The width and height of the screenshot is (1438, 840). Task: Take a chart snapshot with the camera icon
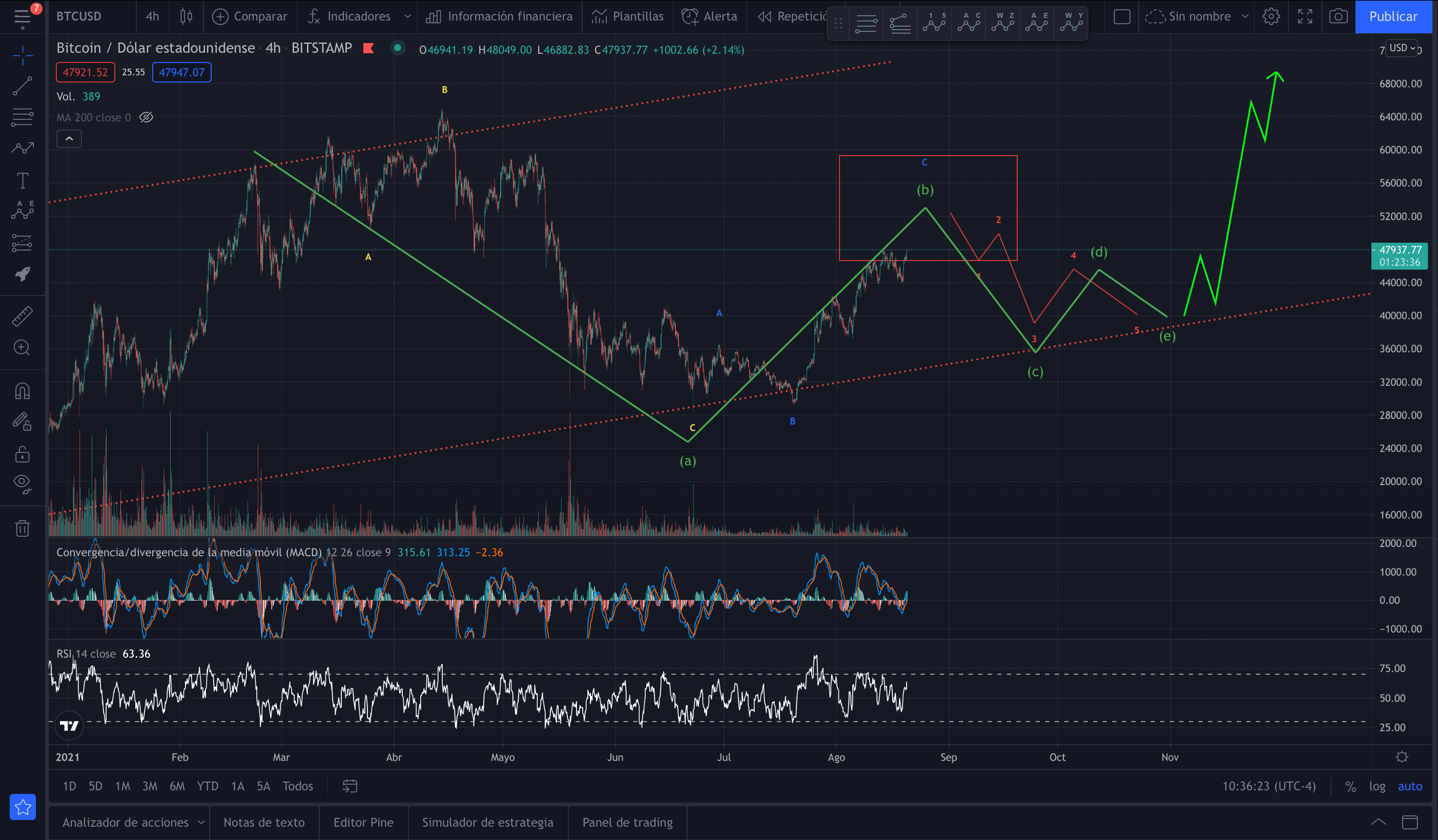[x=1338, y=16]
